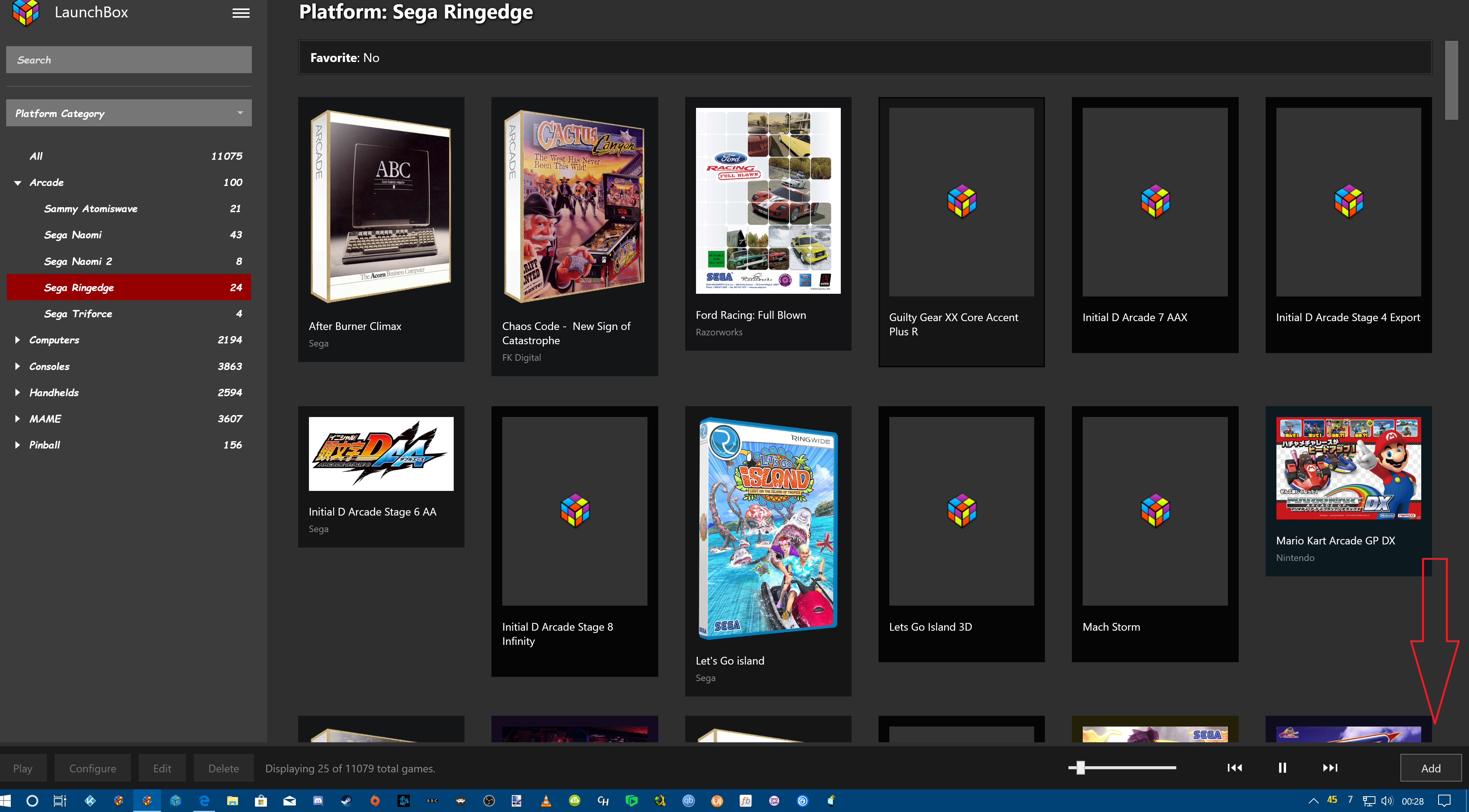This screenshot has width=1469, height=812.
Task: Open Cortana from the taskbar
Action: (32, 800)
